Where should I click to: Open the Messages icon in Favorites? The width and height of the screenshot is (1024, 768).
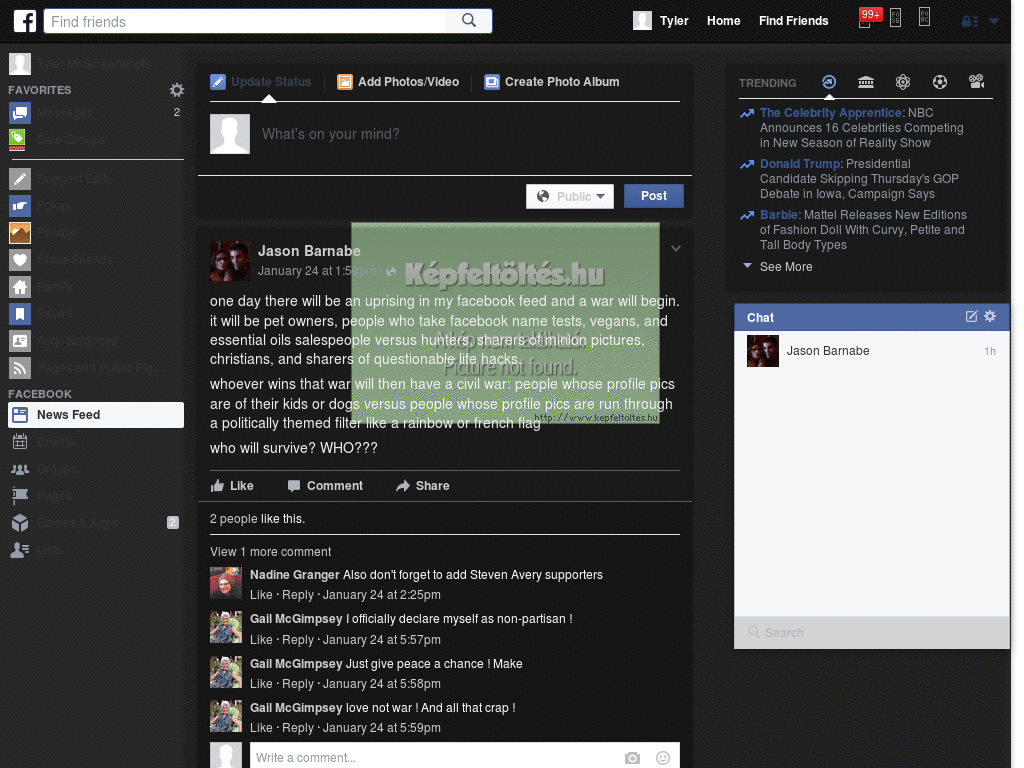coord(20,113)
